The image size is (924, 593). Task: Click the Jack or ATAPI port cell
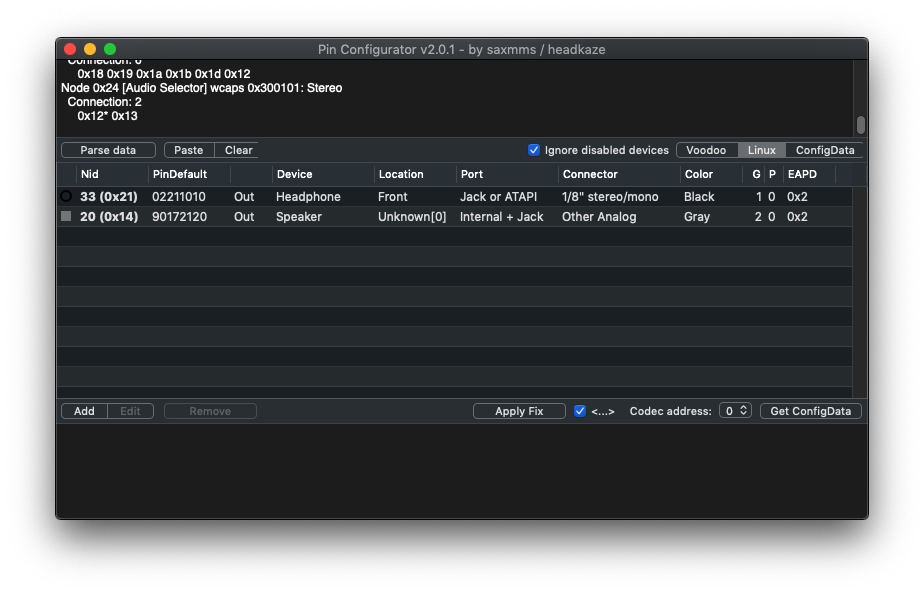click(x=498, y=197)
